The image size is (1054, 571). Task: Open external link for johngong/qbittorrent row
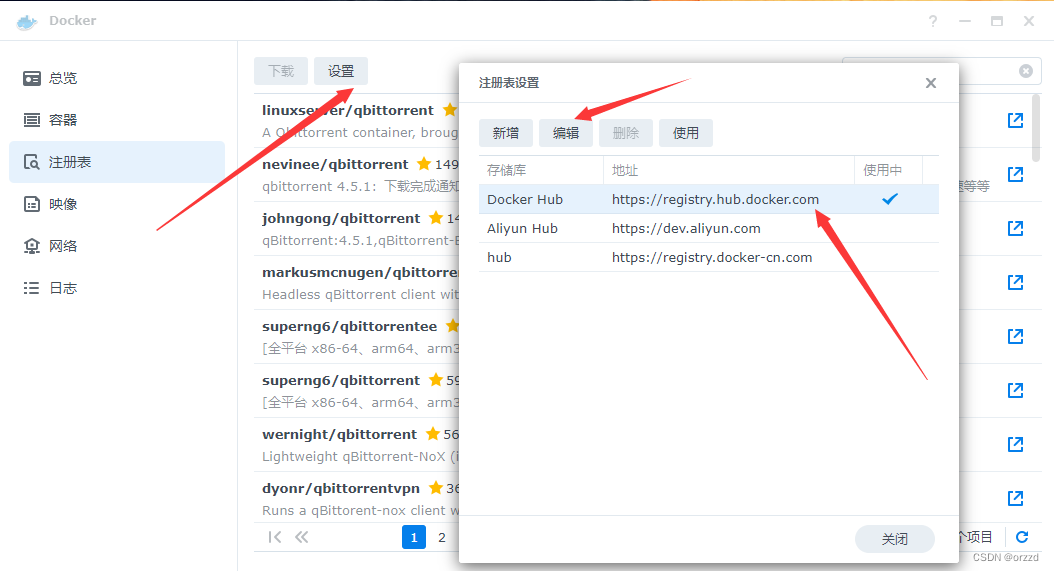click(1015, 228)
